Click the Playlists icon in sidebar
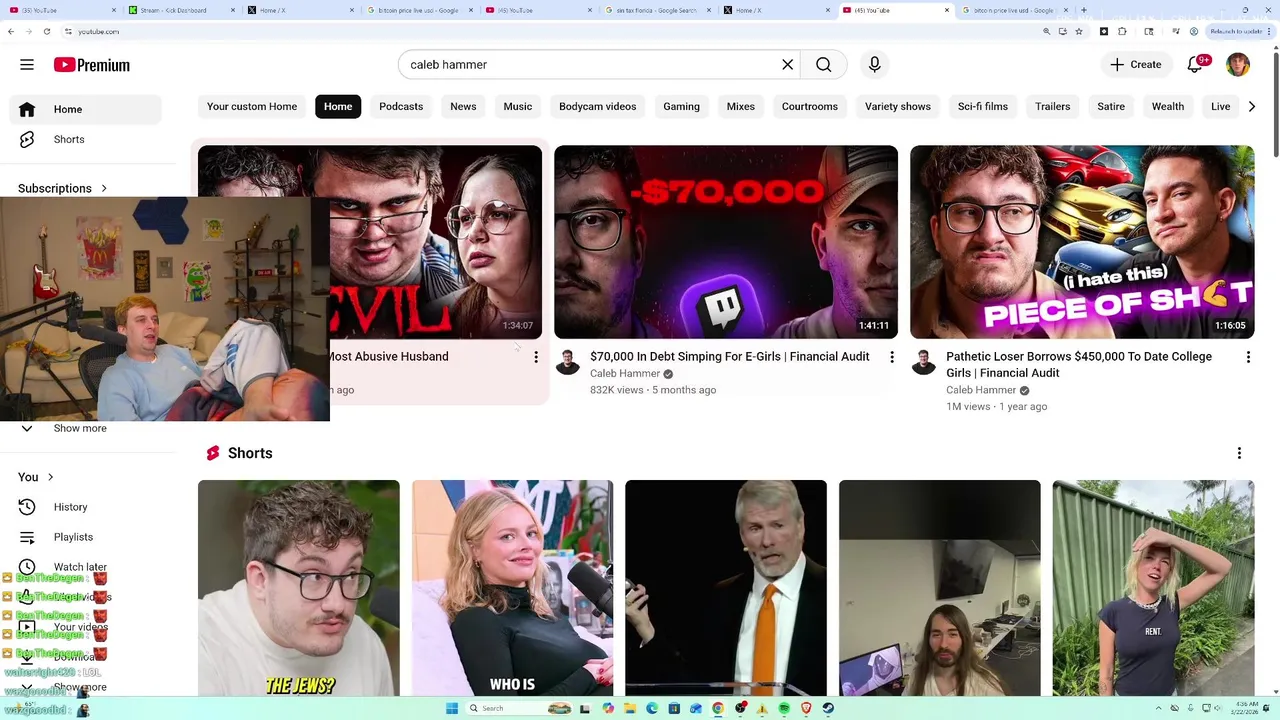Screen dimensions: 1280x720 (x=27, y=537)
